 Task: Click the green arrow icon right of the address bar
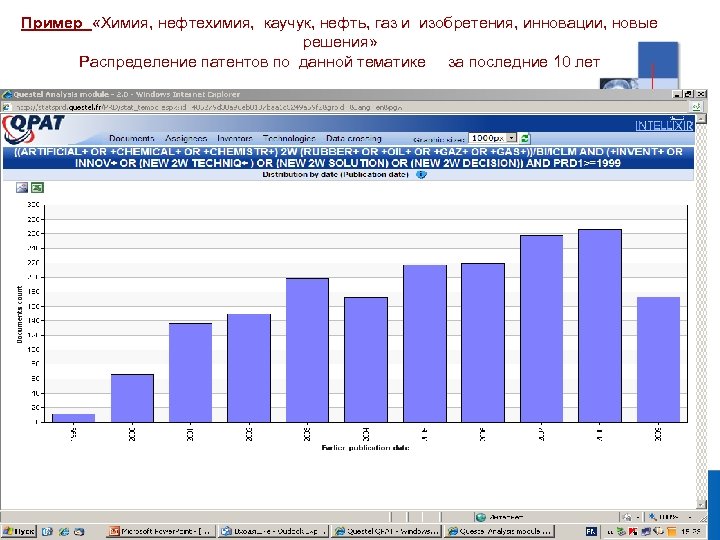tap(697, 107)
